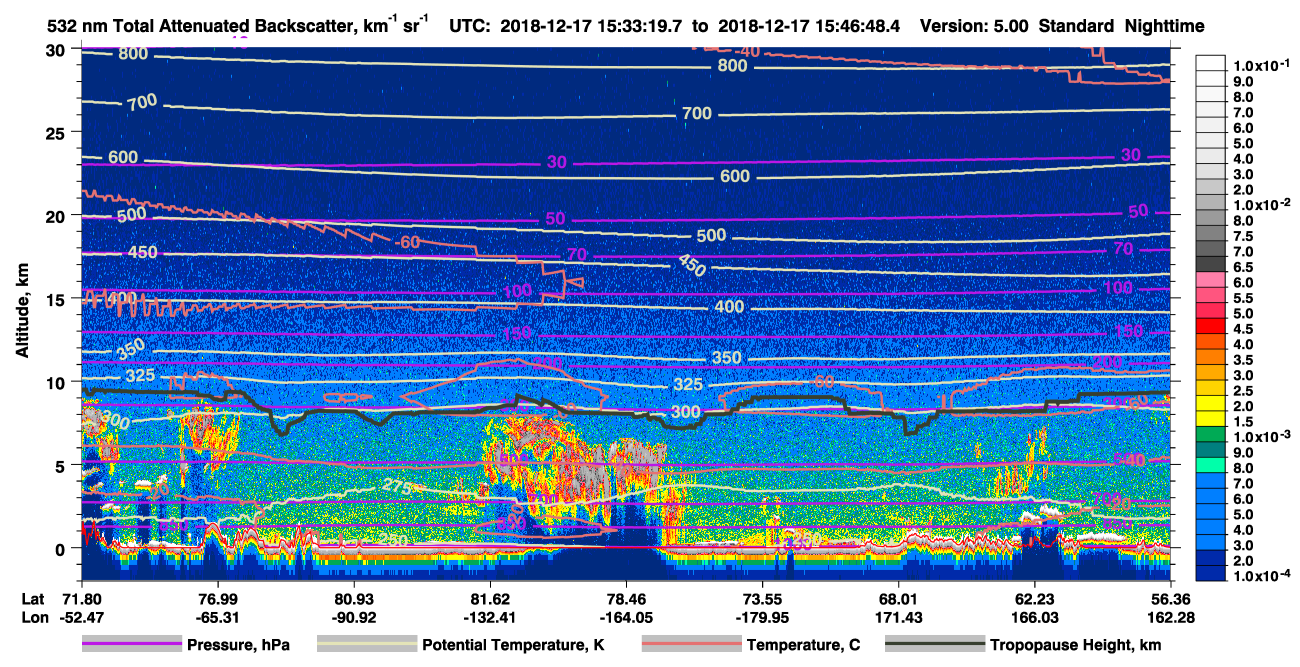Click latitude value 78.46
The height and width of the screenshot is (667, 1300).
(626, 601)
